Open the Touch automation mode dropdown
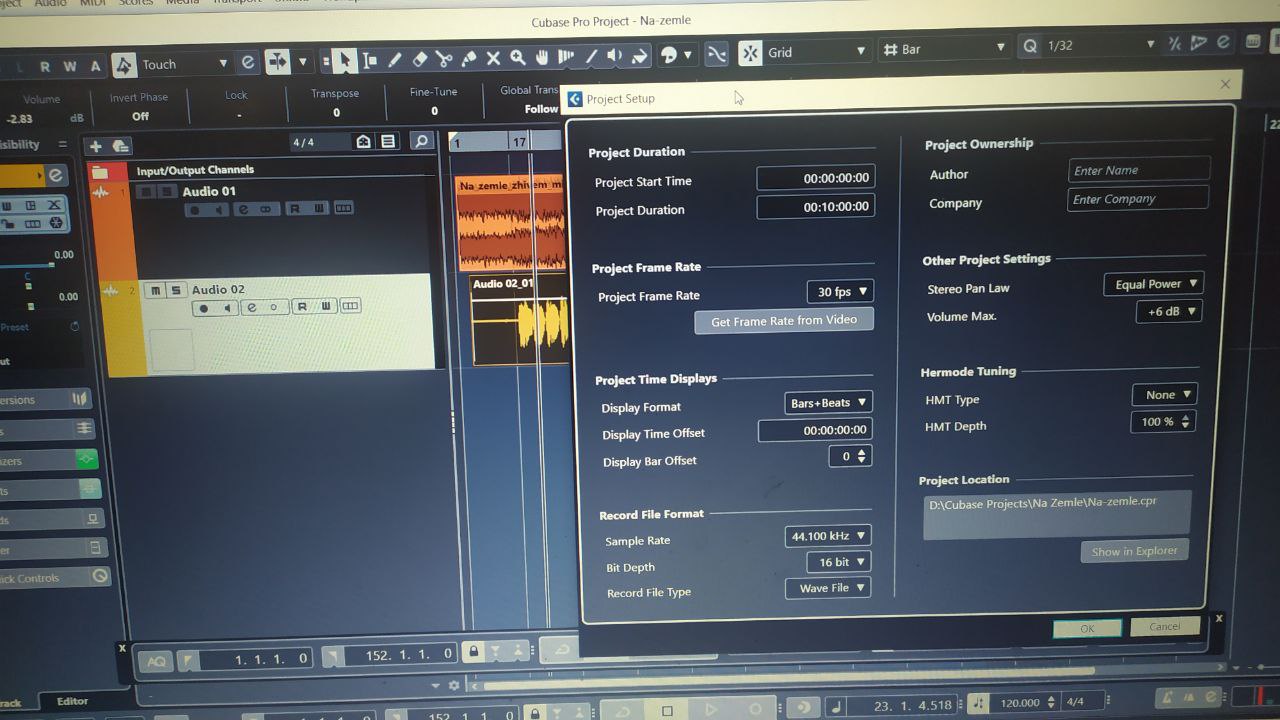Screen dimensions: 1280x720 [x=185, y=64]
